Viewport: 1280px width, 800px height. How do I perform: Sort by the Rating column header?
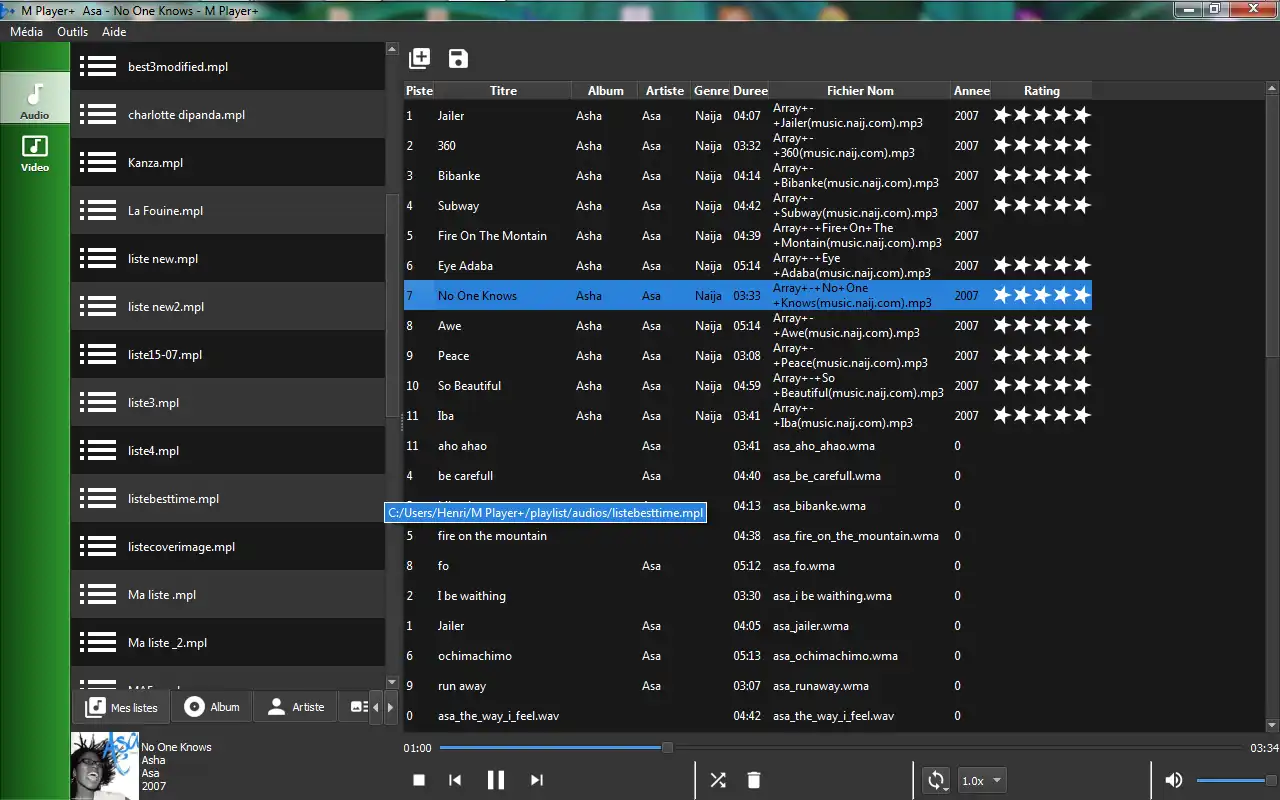tap(1041, 91)
